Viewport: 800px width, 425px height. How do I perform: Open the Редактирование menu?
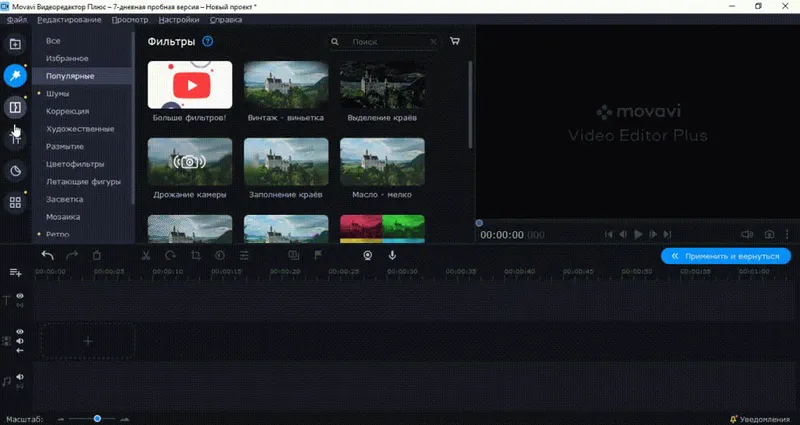pos(69,20)
